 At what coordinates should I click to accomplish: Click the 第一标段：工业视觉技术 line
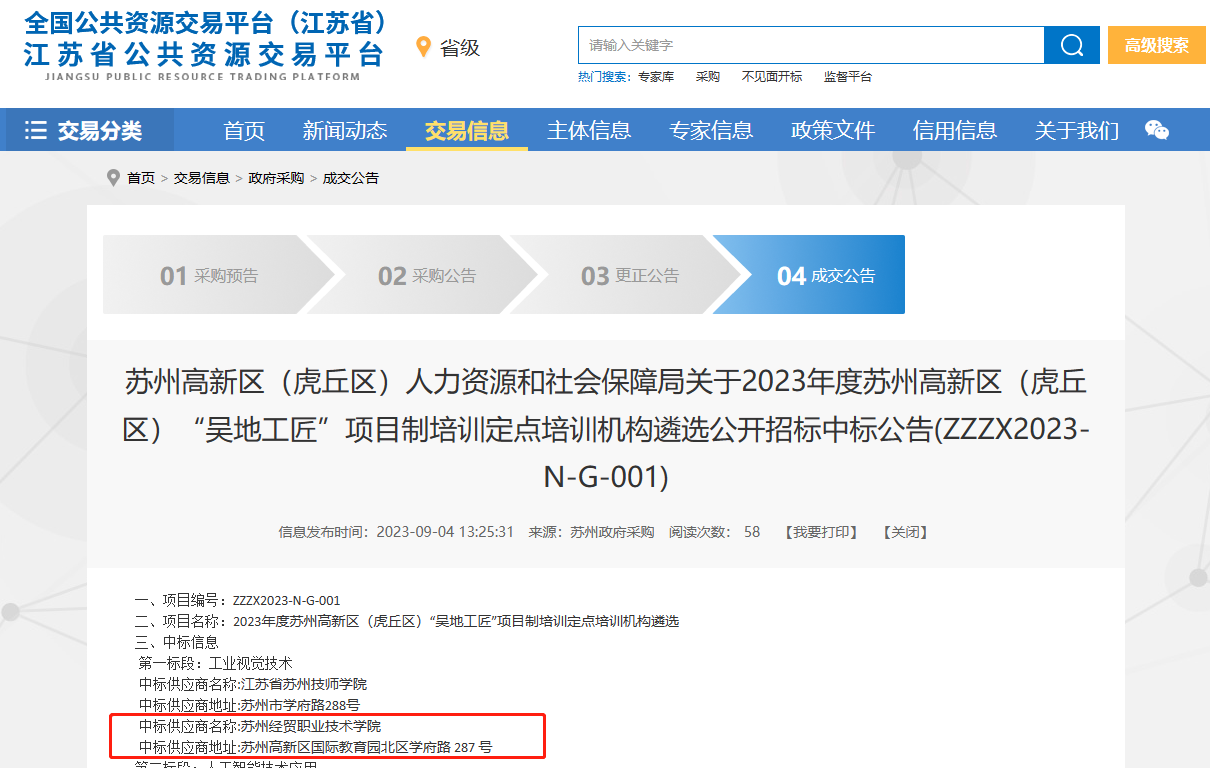pyautogui.click(x=215, y=663)
